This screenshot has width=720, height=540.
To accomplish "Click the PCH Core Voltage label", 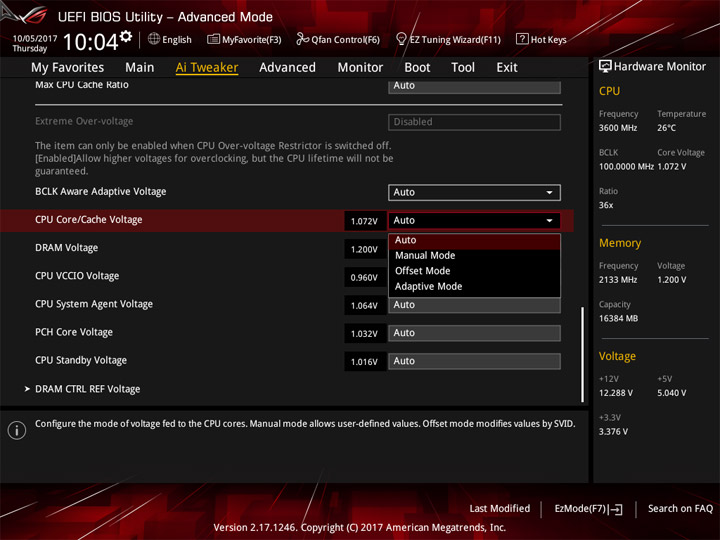I will 74,332.
